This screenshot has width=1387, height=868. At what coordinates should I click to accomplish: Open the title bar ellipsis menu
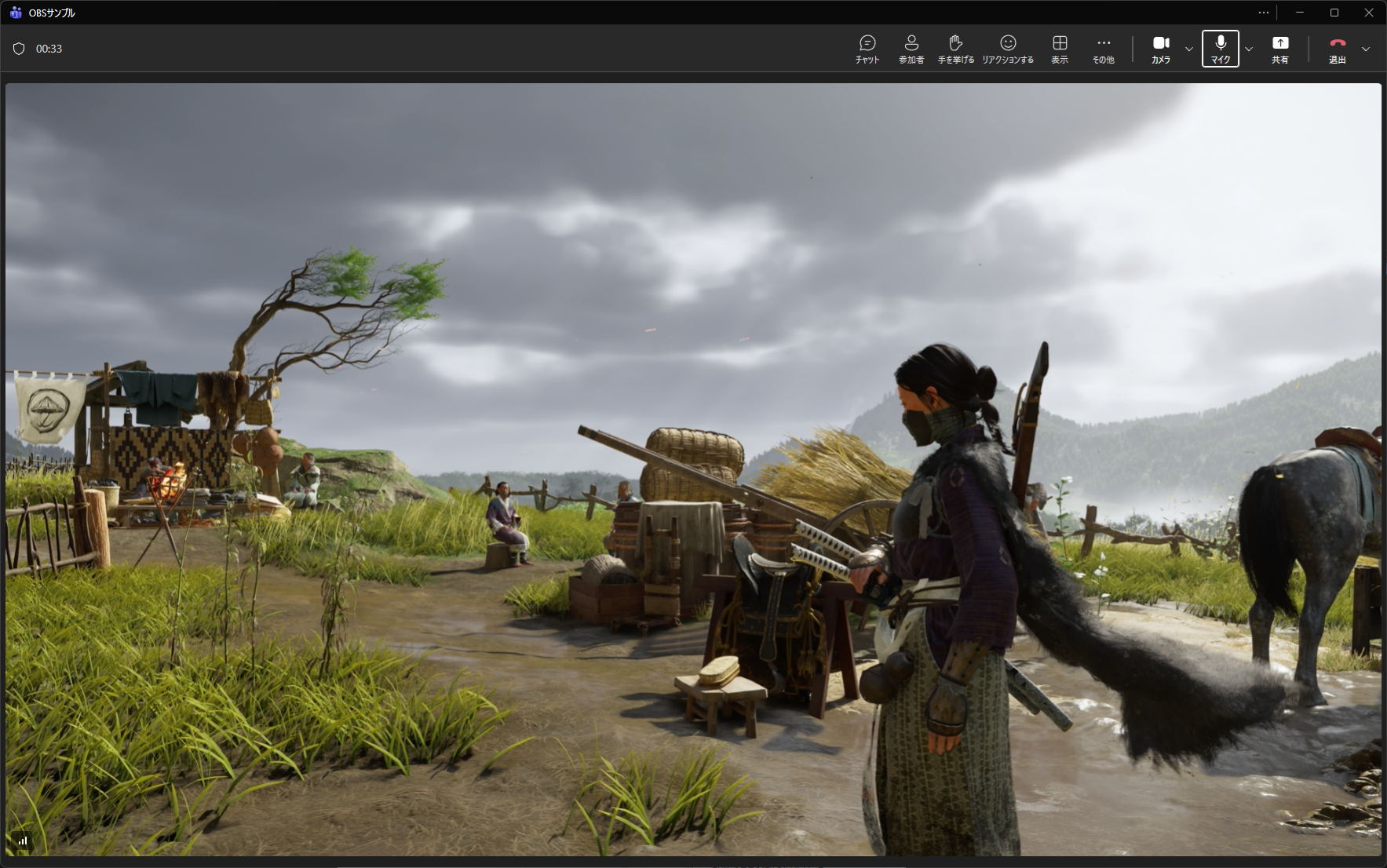tap(1263, 13)
